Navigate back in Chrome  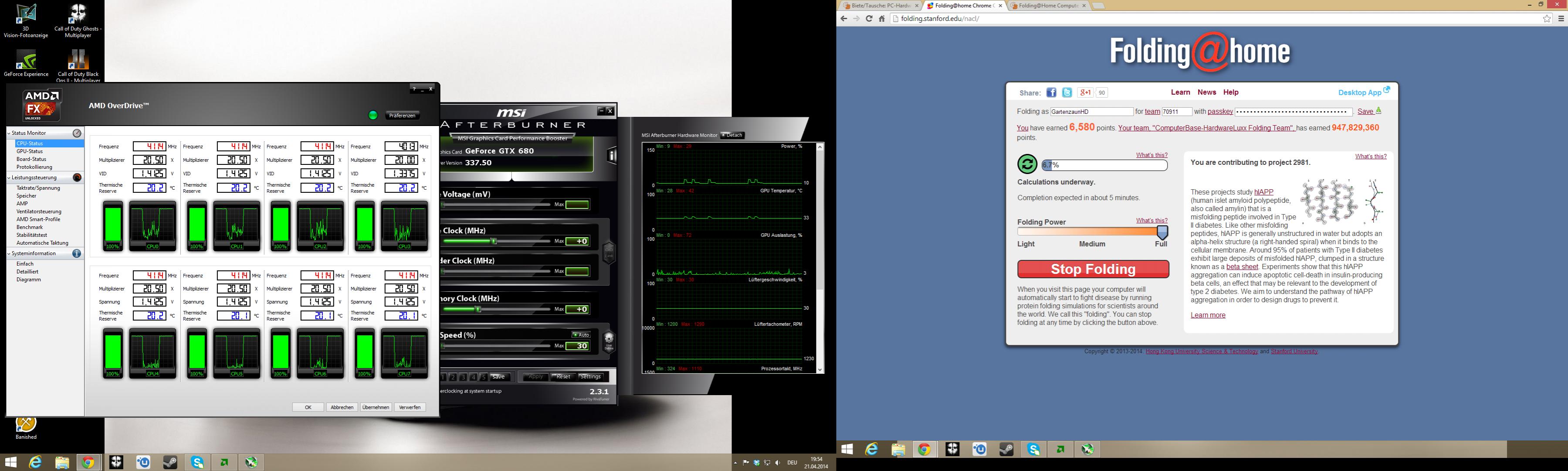tap(843, 19)
